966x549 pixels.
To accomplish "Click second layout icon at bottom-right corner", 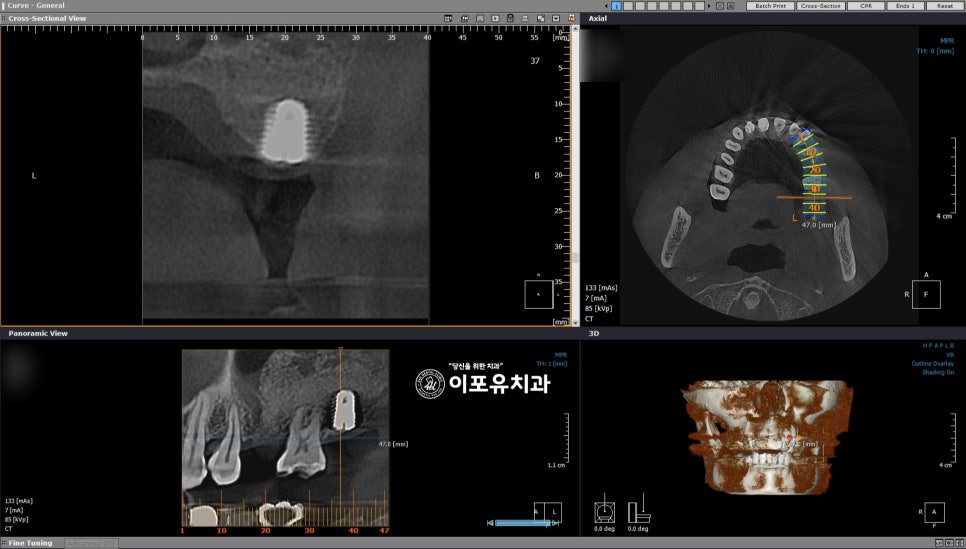I will tap(949, 543).
